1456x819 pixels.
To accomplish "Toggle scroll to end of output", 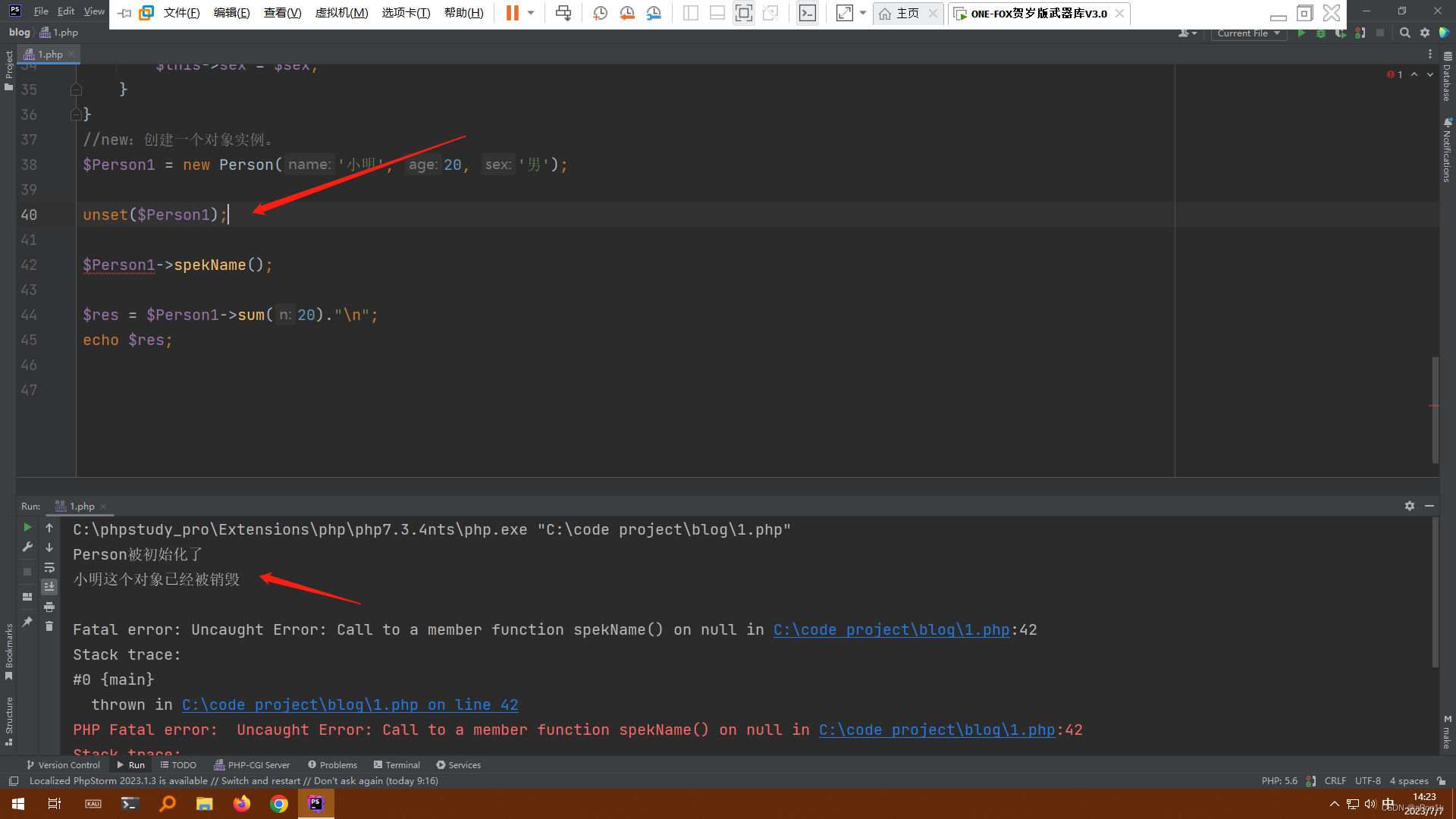I will pos(49,587).
